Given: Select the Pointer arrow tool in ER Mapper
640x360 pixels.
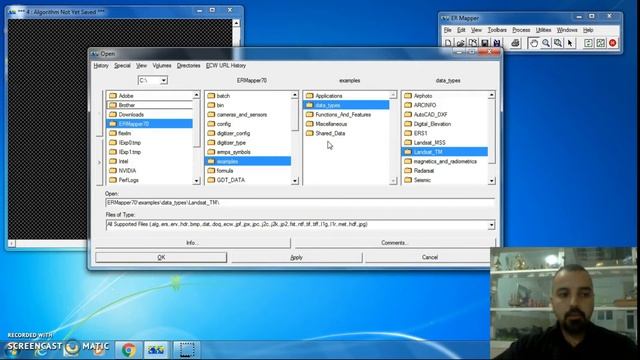Looking at the screenshot, I should click(x=570, y=43).
